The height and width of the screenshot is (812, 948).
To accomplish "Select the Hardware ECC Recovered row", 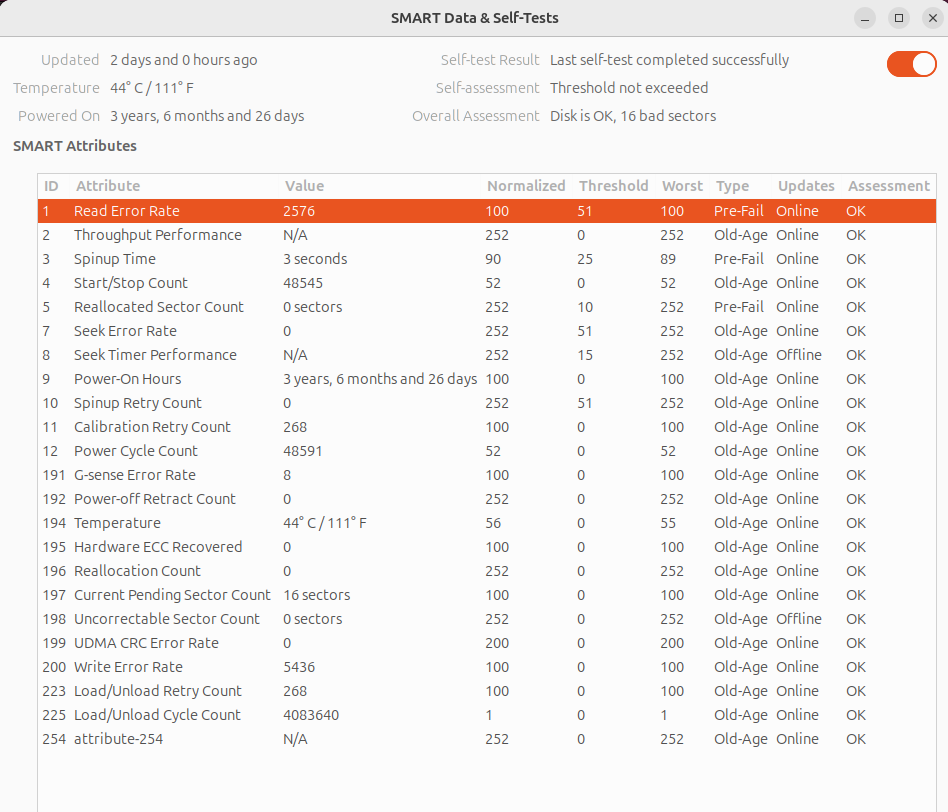I will [x=487, y=547].
